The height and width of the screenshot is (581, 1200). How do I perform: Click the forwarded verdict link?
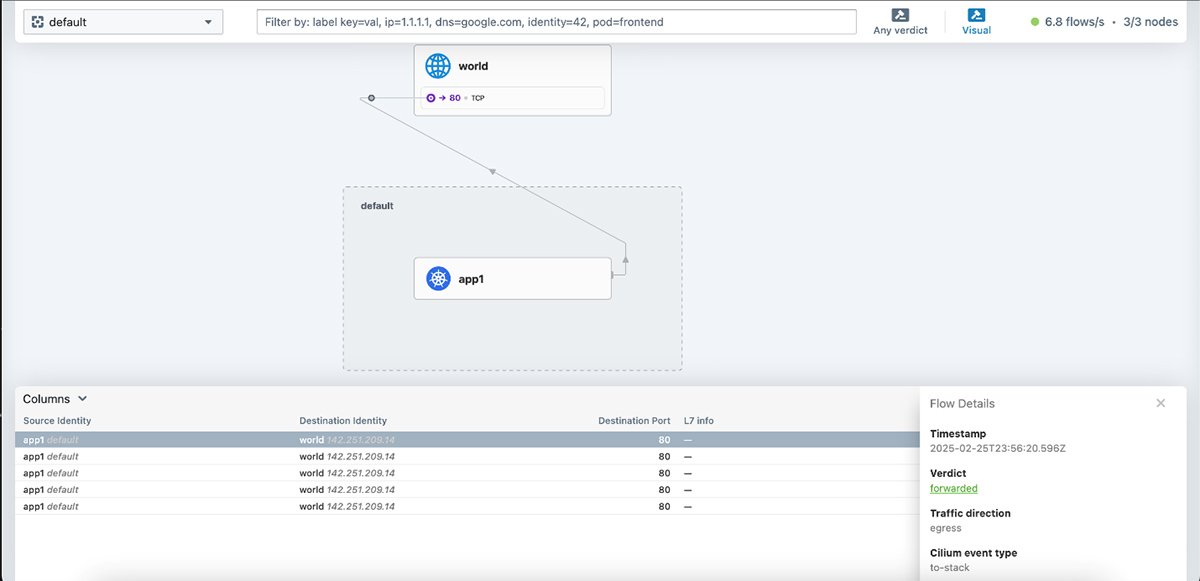[953, 488]
